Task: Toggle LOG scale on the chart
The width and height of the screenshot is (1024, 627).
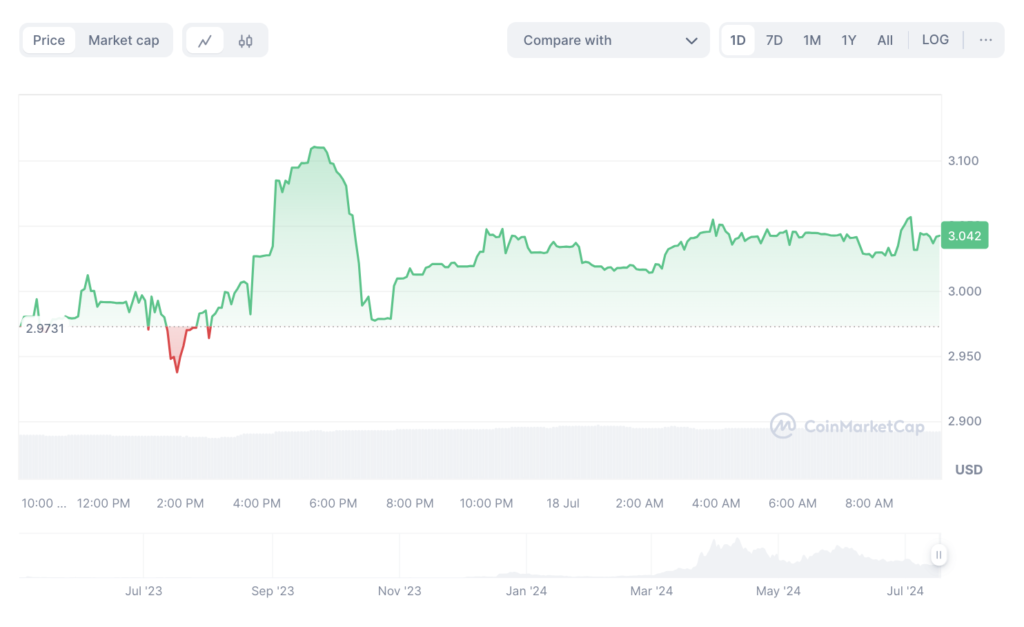Action: pyautogui.click(x=935, y=40)
